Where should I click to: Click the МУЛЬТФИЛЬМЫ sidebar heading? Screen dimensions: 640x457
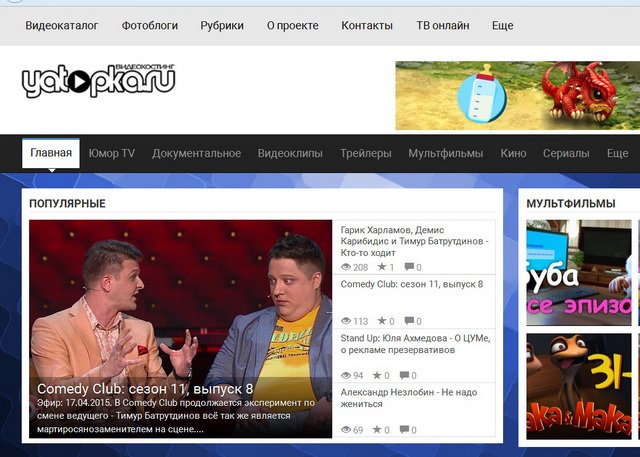tap(571, 204)
